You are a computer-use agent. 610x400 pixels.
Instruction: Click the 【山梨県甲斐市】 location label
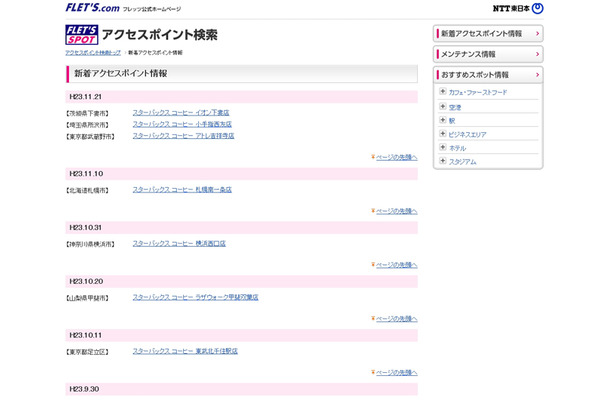pos(87,298)
